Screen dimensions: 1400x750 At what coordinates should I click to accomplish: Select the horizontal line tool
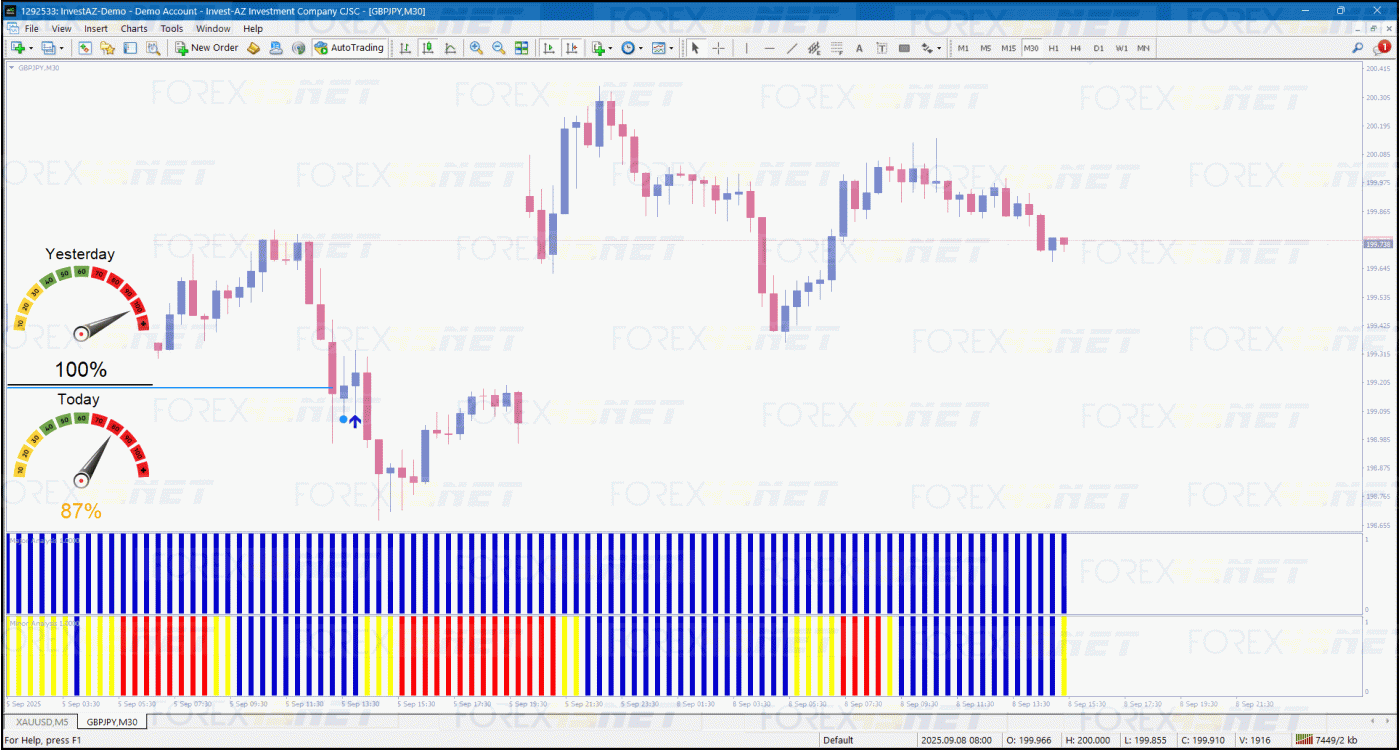pos(769,48)
